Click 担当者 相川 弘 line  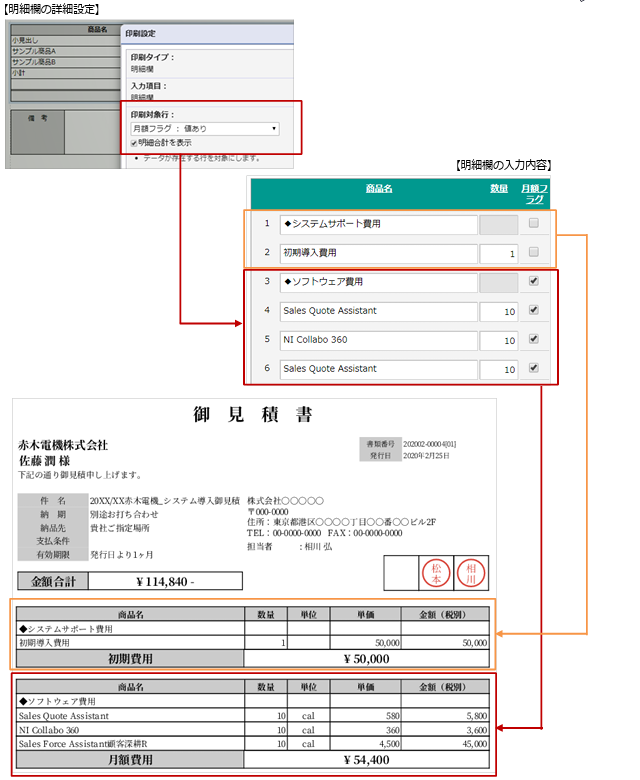(x=289, y=547)
